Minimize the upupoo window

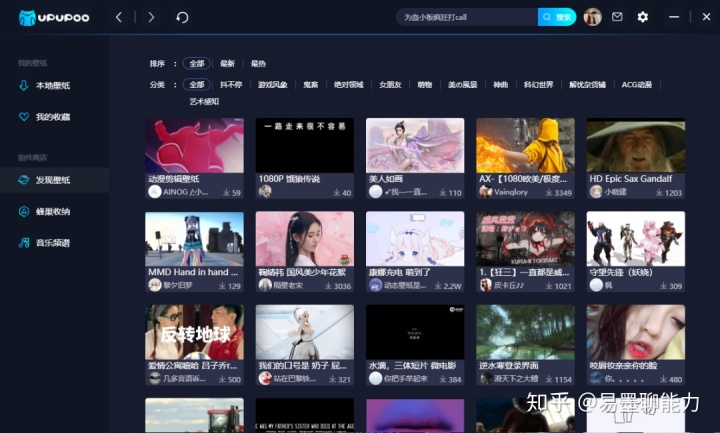click(x=674, y=17)
